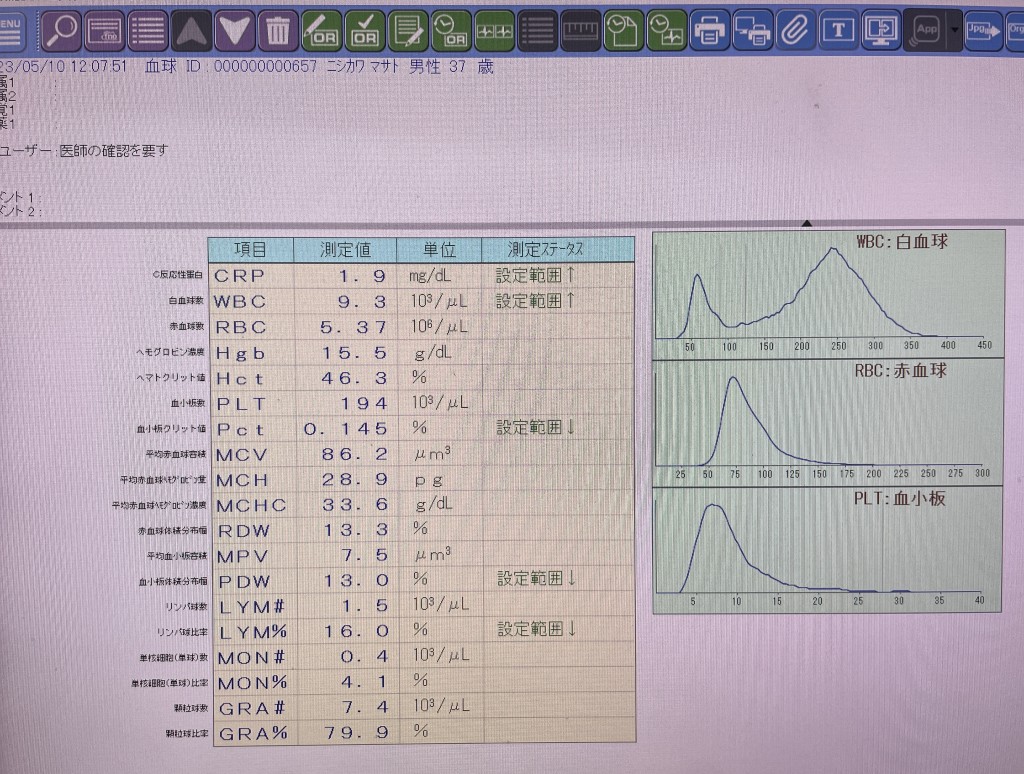Click the RBC value 5.37
This screenshot has width=1024, height=774.
(354, 327)
